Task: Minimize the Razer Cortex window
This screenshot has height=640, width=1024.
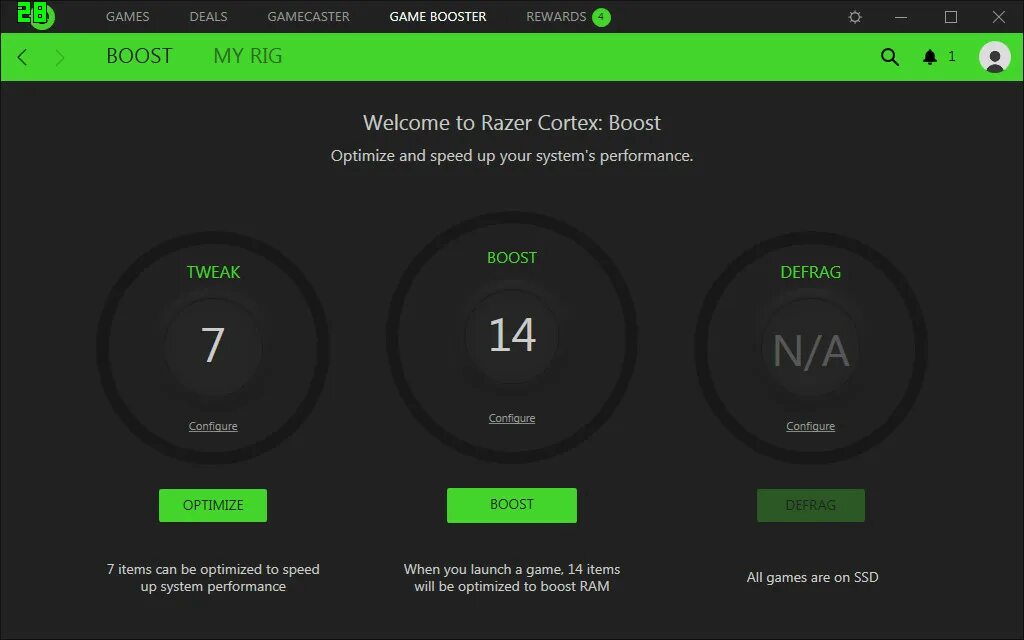Action: pos(901,17)
